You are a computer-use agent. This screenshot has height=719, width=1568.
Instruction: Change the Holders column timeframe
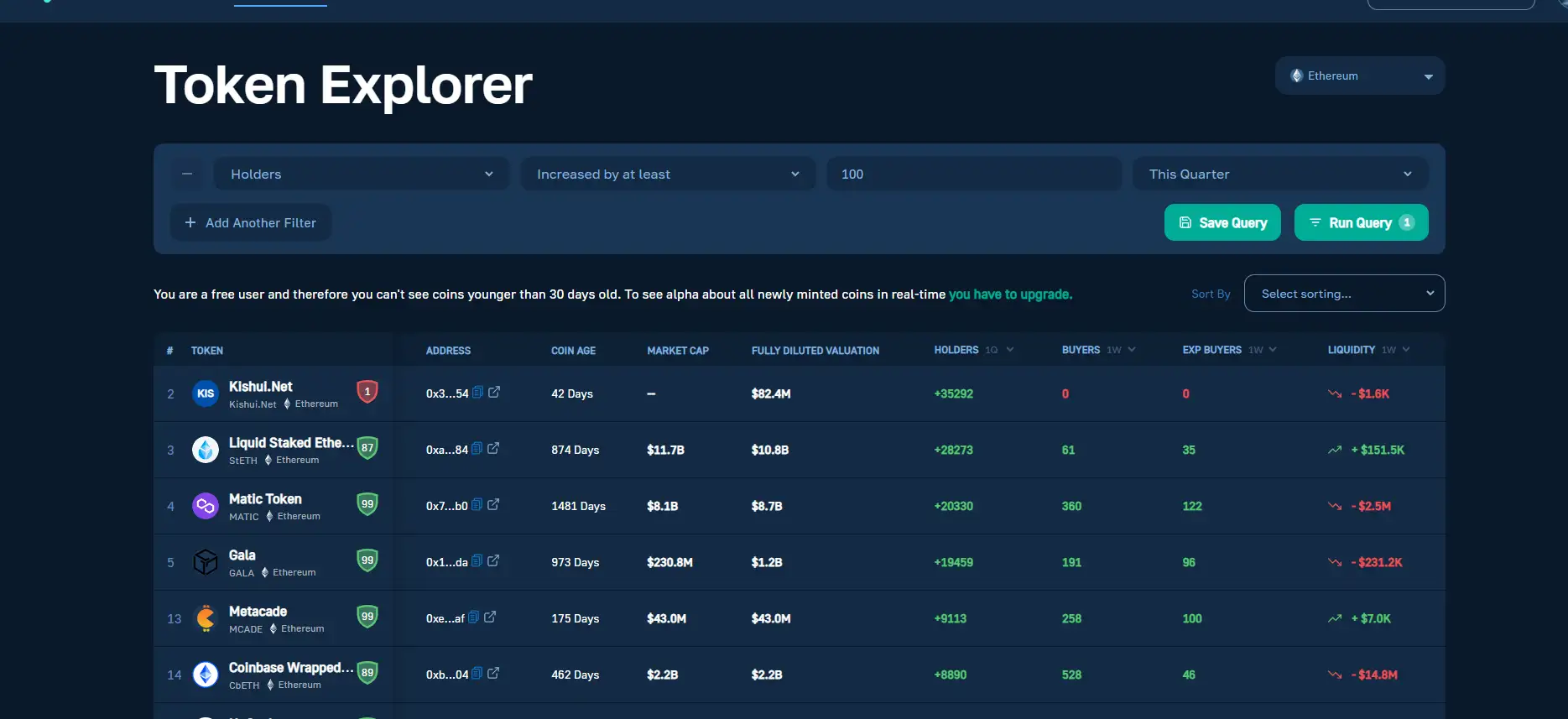click(x=999, y=350)
